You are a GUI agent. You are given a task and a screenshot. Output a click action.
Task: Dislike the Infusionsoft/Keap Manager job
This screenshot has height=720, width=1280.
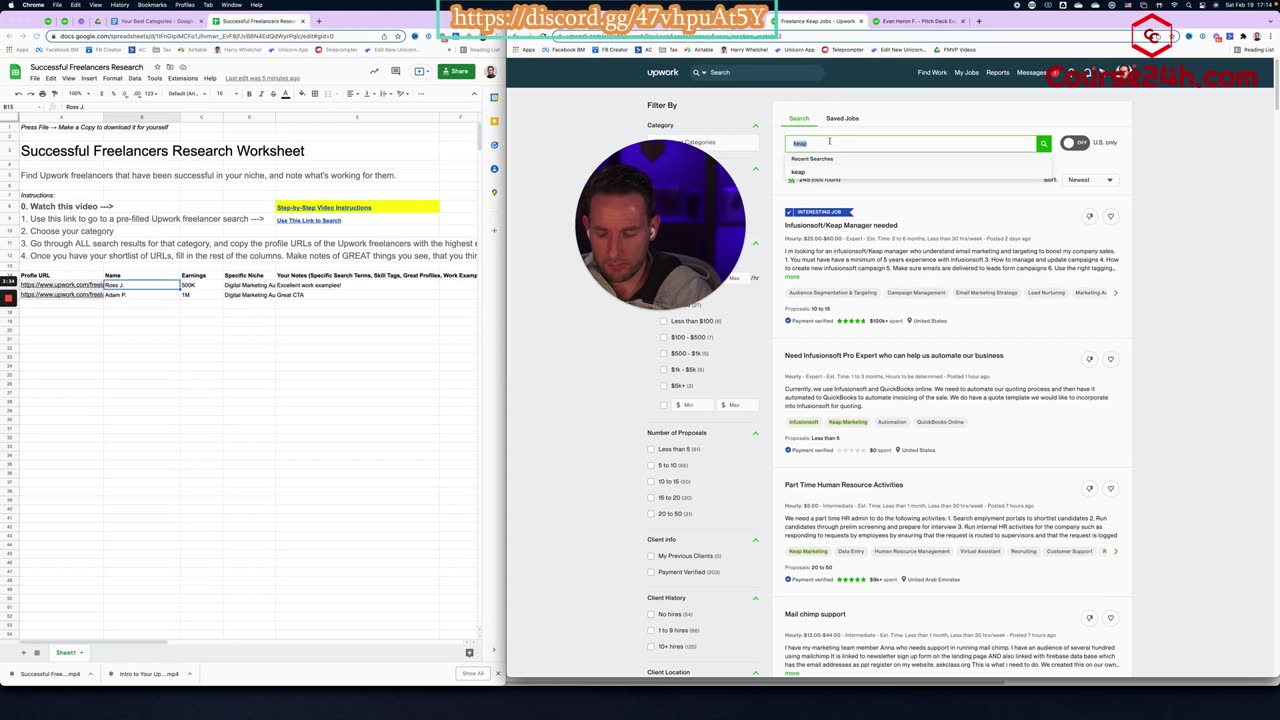[x=1089, y=216]
